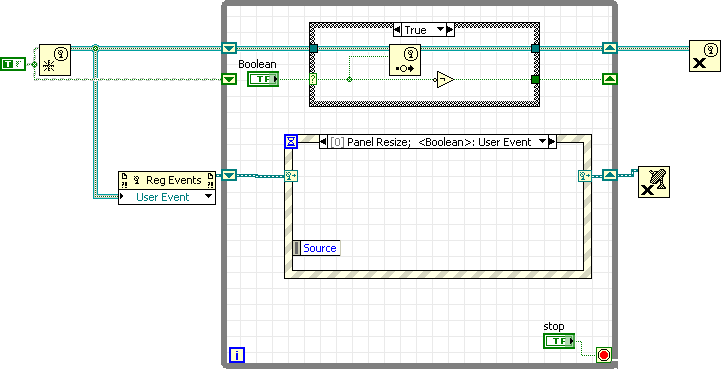Select the stop button terminal
Viewport: 721px width, 369px height.
pyautogui.click(x=559, y=341)
